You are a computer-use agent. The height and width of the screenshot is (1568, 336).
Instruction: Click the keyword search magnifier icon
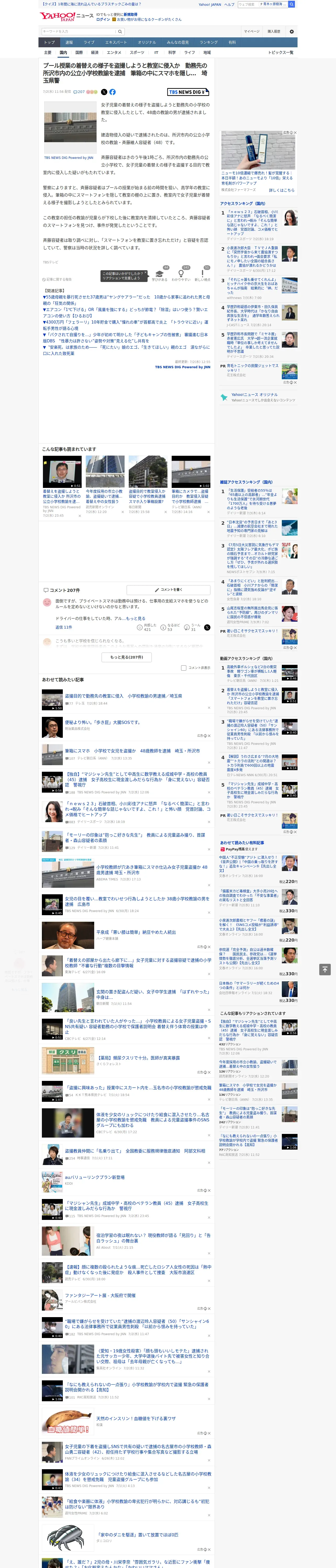[120, 31]
